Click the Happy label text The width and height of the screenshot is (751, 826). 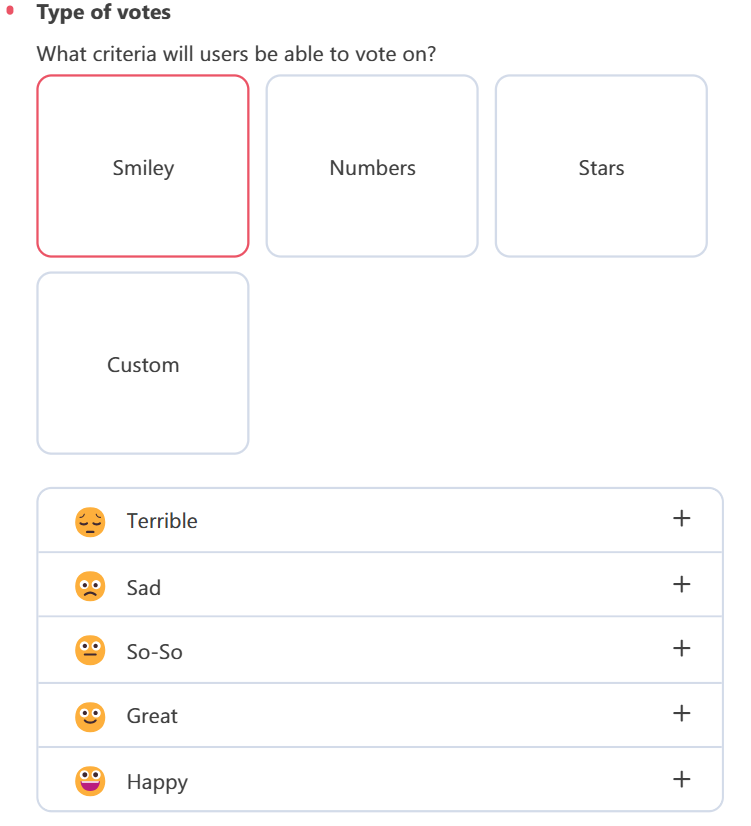click(157, 782)
